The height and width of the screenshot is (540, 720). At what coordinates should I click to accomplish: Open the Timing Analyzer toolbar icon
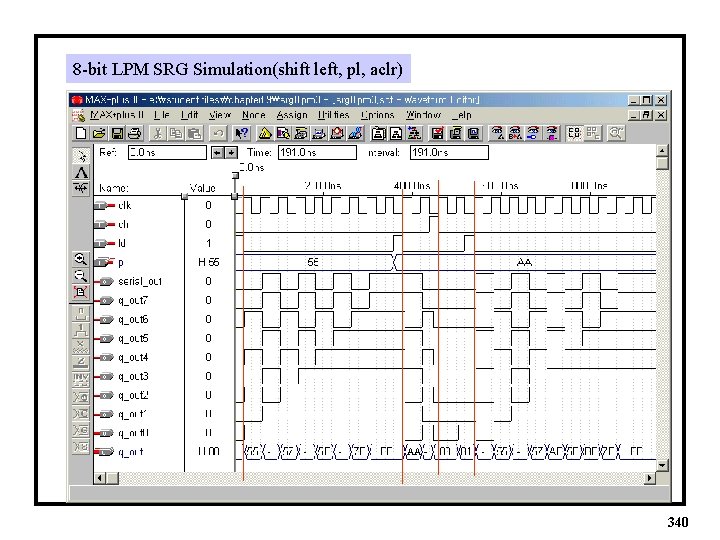pyautogui.click(x=337, y=133)
